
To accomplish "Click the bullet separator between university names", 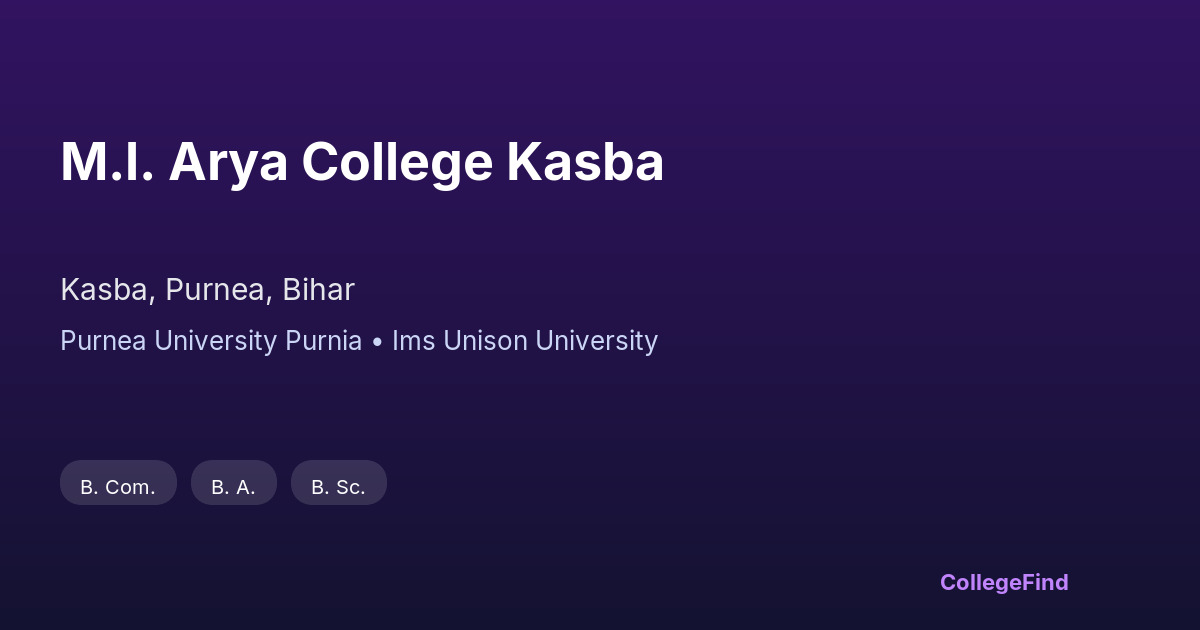I will 377,342.
